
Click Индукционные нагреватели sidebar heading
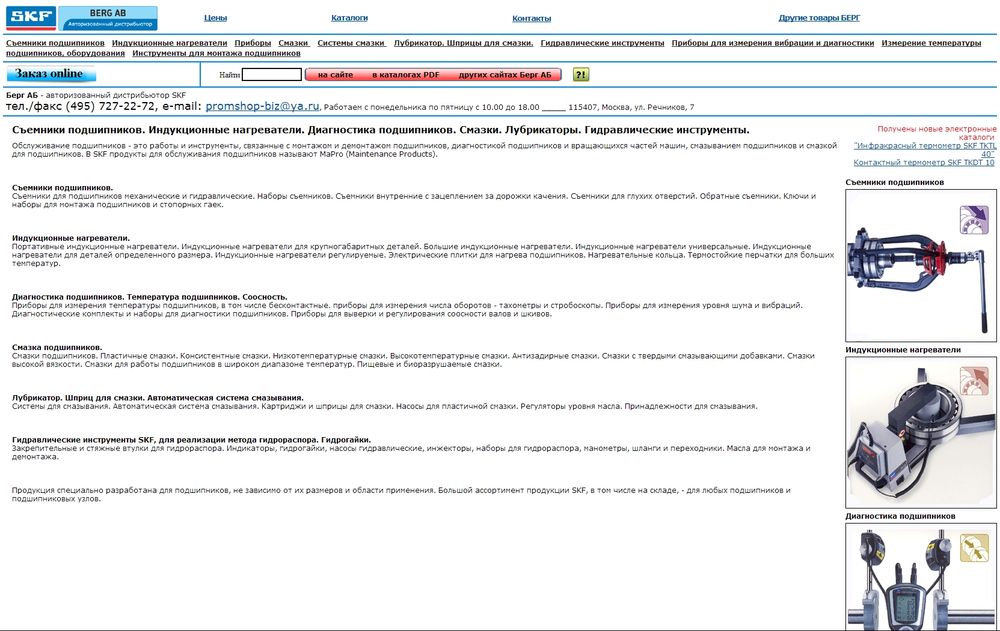pyautogui.click(x=903, y=350)
